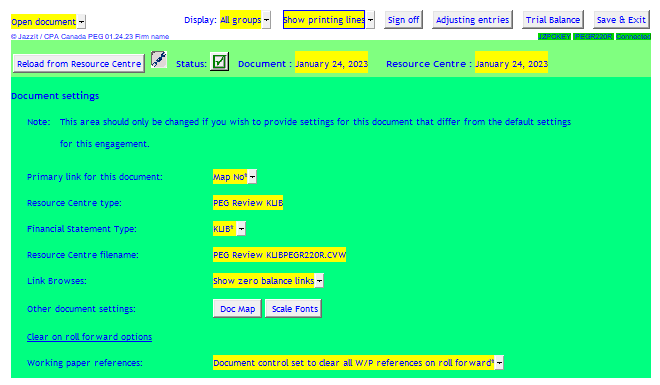Expand the Working paper references dropdown
Screen dimensions: 660x385
(x=499, y=362)
